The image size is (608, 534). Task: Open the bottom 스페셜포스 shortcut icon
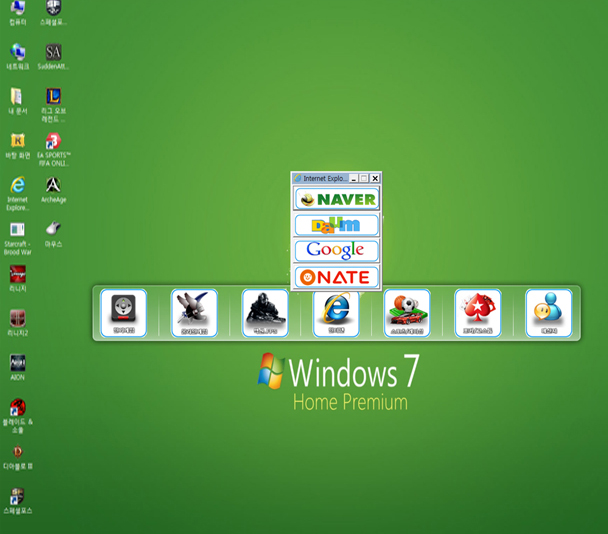click(17, 501)
